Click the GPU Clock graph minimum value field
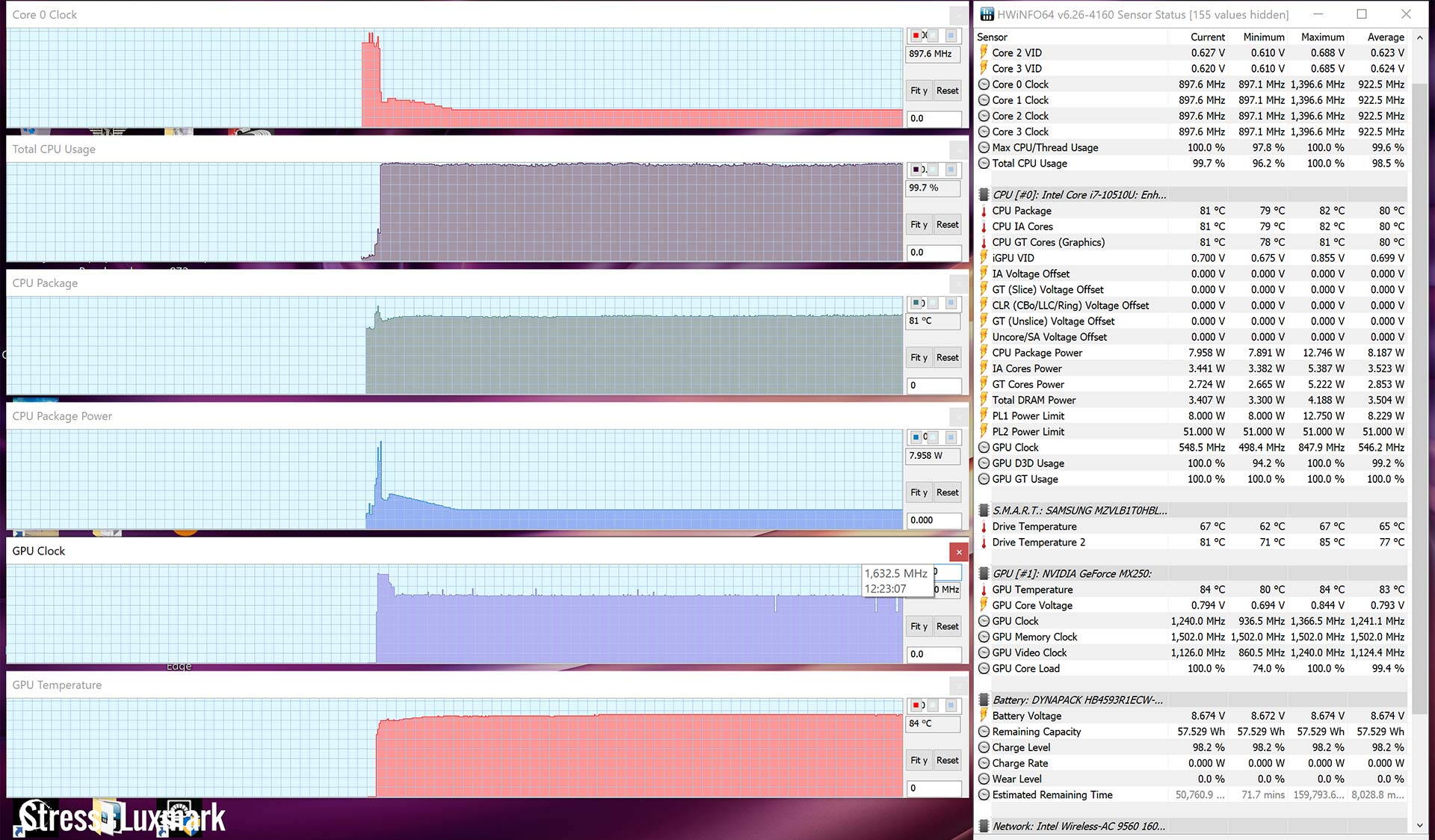This screenshot has width=1435, height=840. click(x=933, y=654)
